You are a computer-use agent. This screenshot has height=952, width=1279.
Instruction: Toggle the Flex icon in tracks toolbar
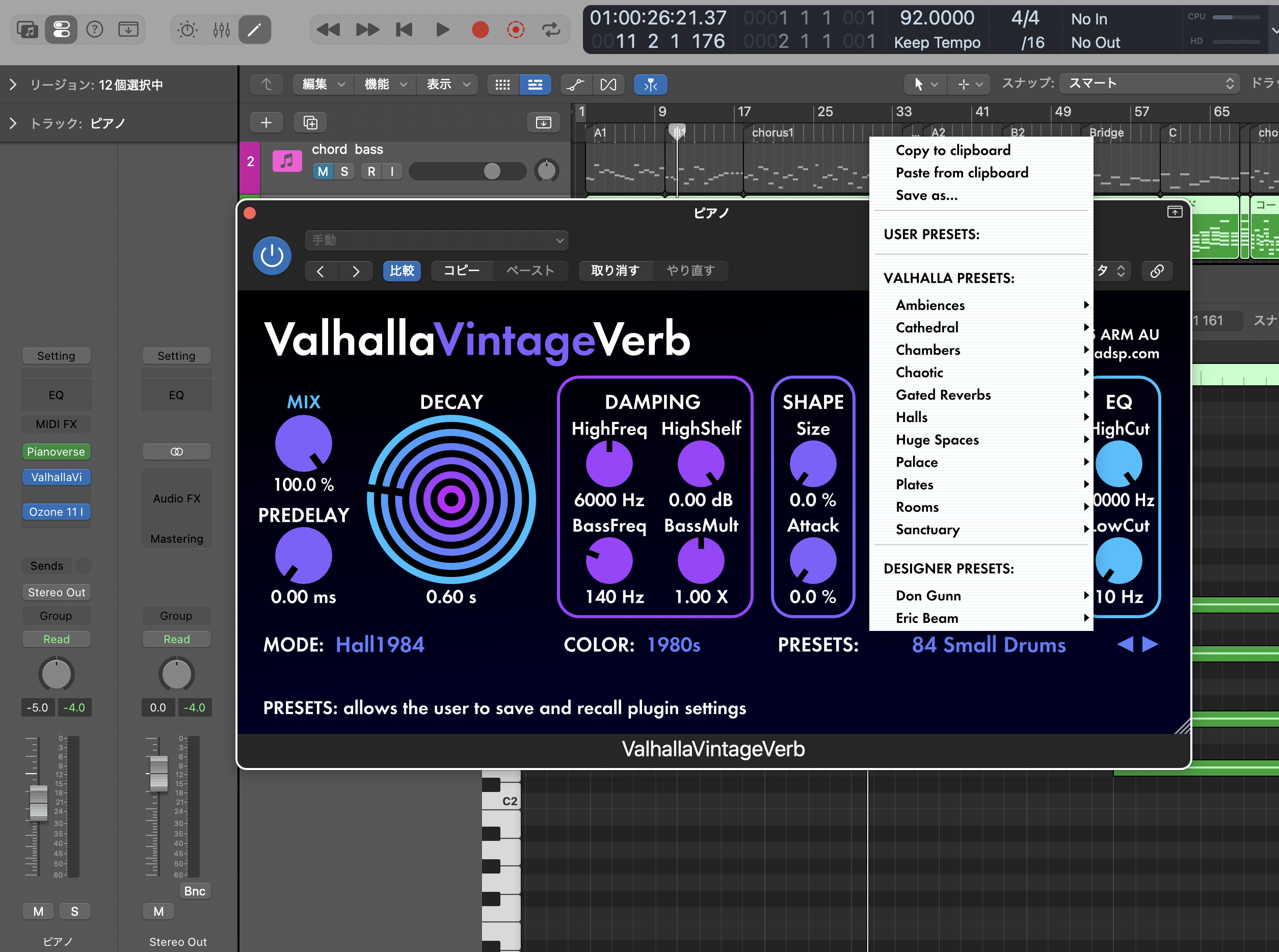(608, 85)
